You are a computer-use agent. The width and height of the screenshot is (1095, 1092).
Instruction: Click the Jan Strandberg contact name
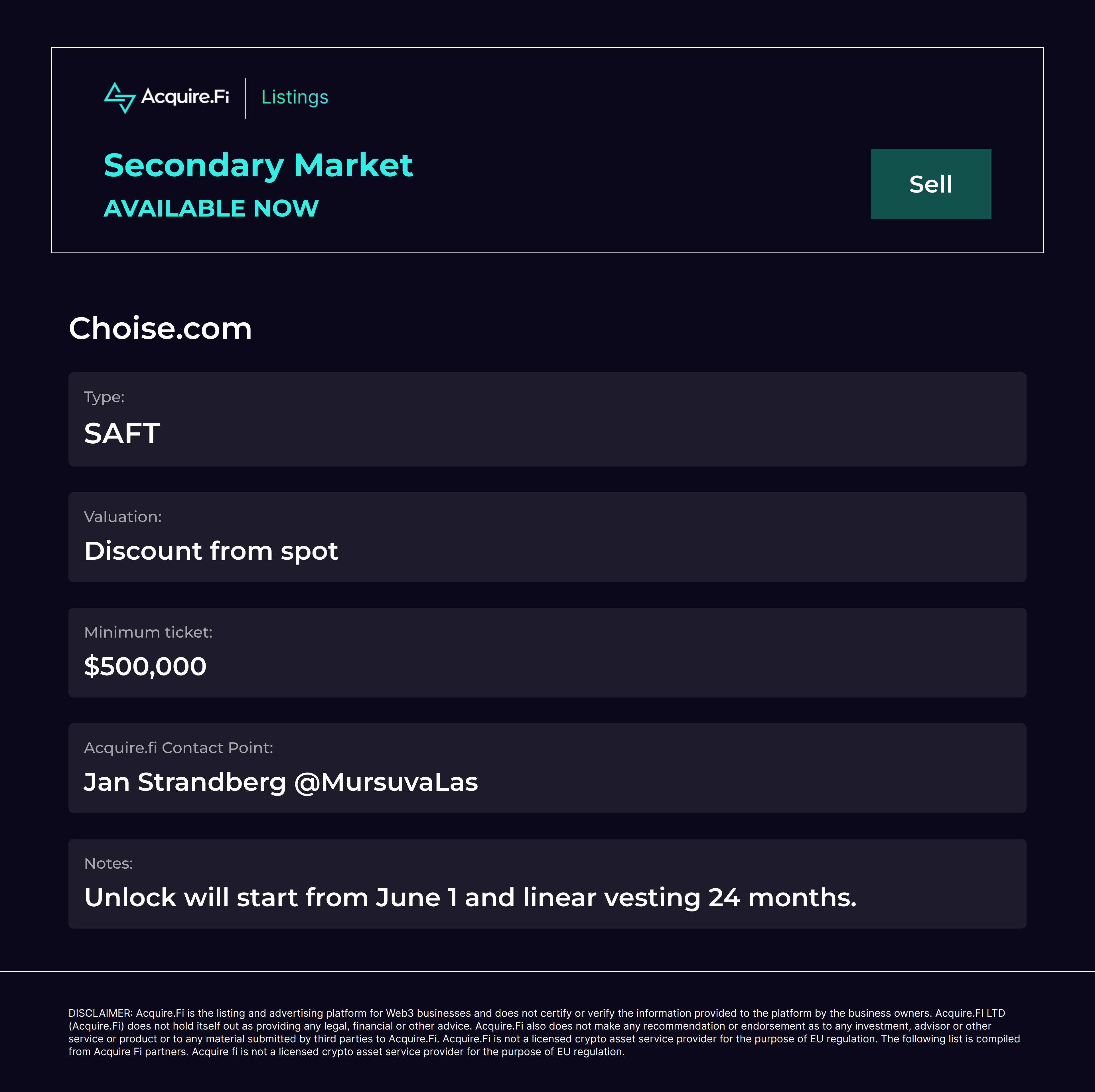tap(185, 782)
